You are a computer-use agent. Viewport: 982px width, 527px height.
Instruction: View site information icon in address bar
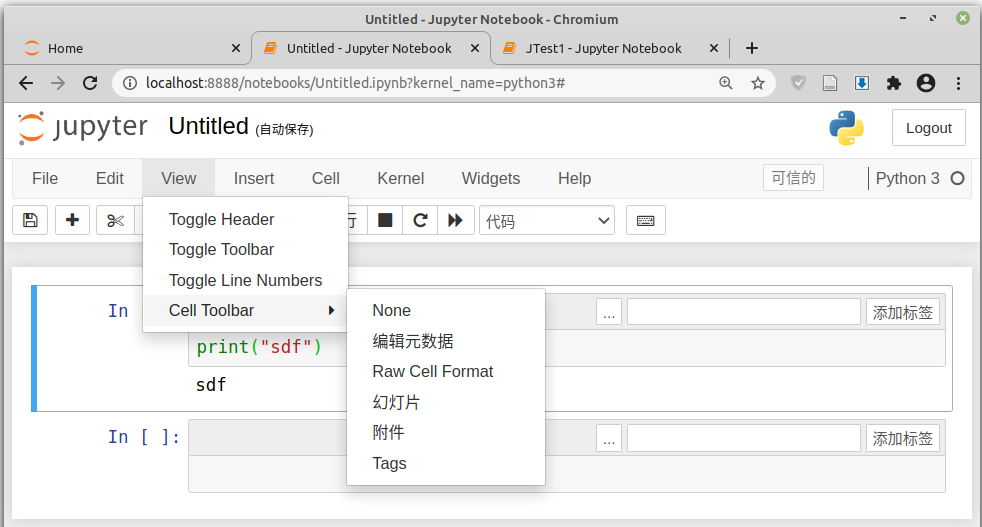coord(130,83)
